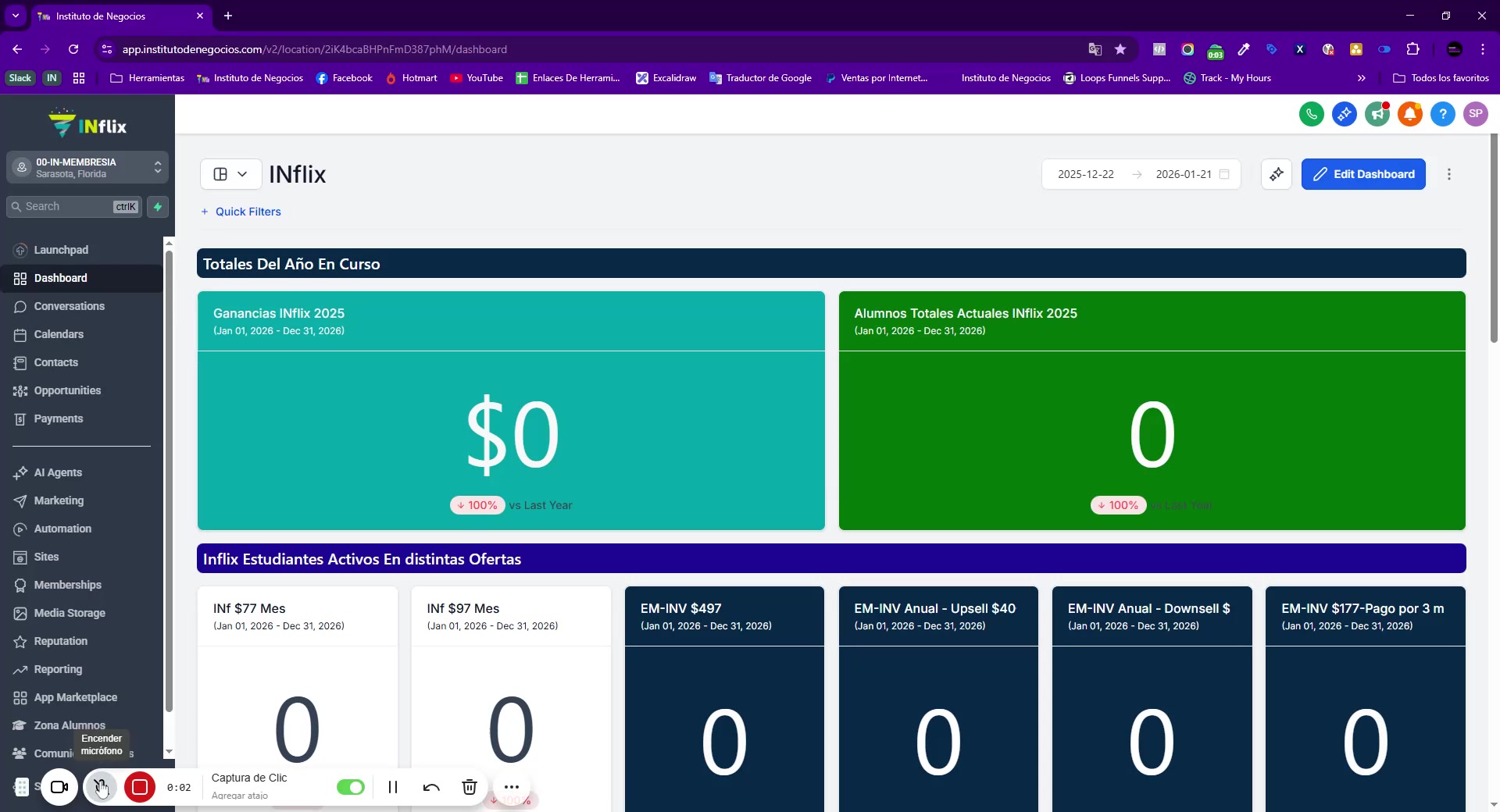
Task: Restart the recording with the undo arrow
Action: point(431,787)
